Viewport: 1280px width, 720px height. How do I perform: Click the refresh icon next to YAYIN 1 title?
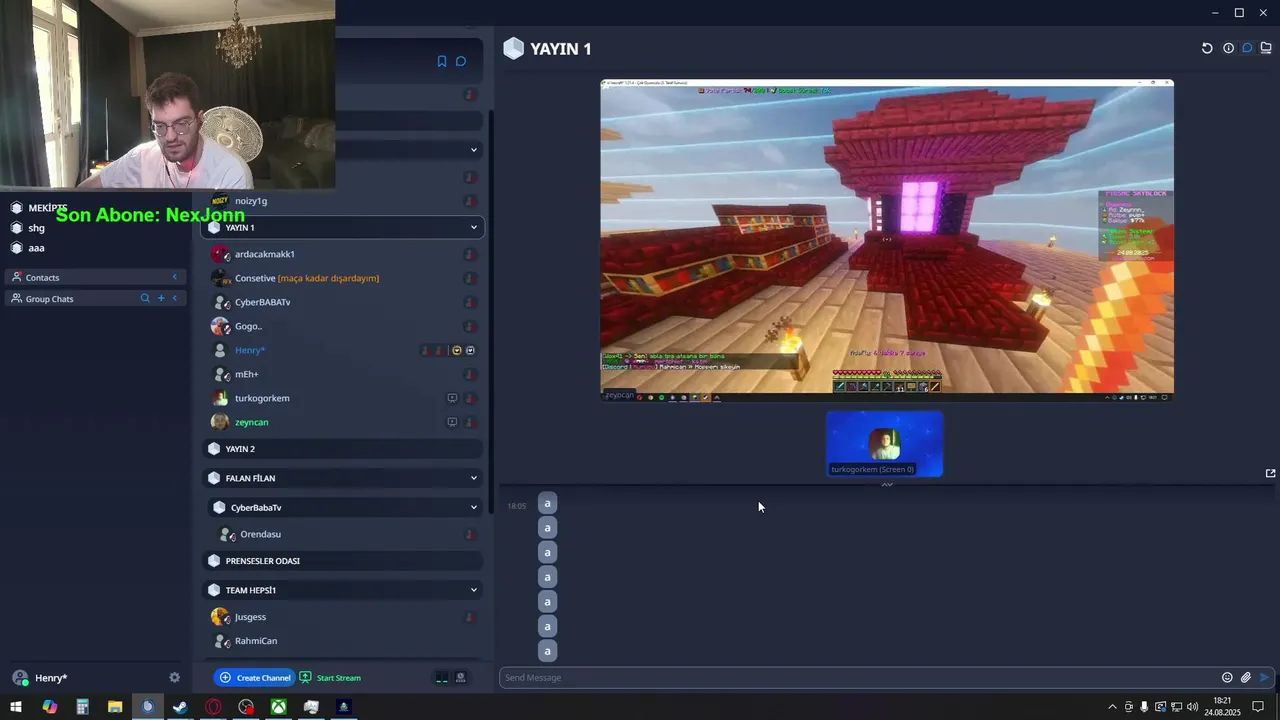point(1207,48)
